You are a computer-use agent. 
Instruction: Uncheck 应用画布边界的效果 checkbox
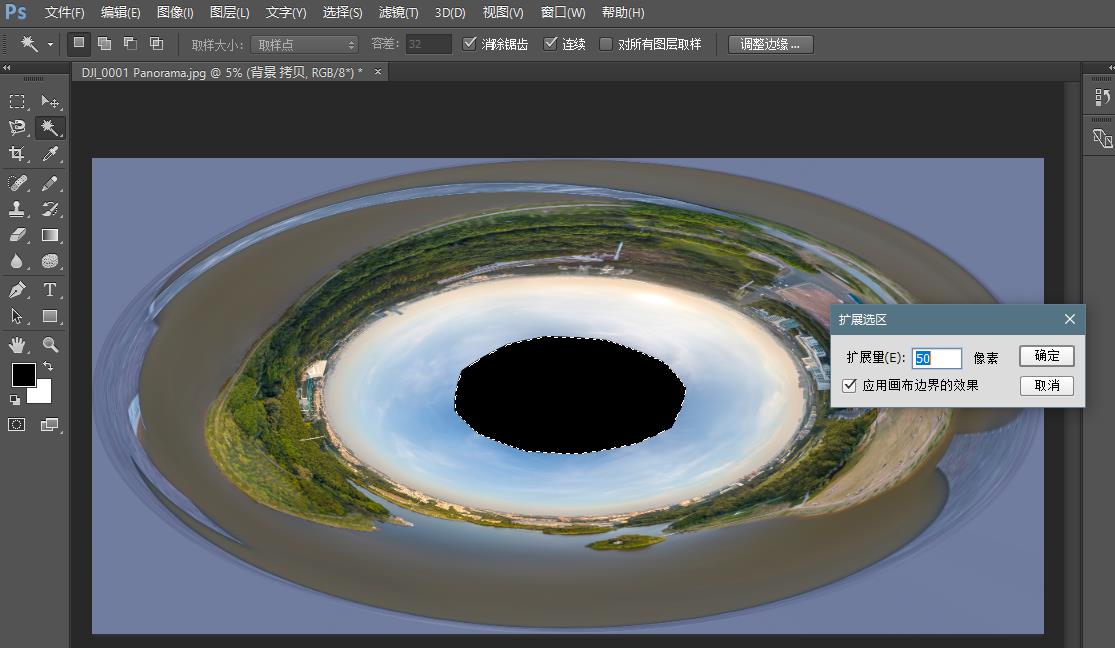pyautogui.click(x=850, y=385)
